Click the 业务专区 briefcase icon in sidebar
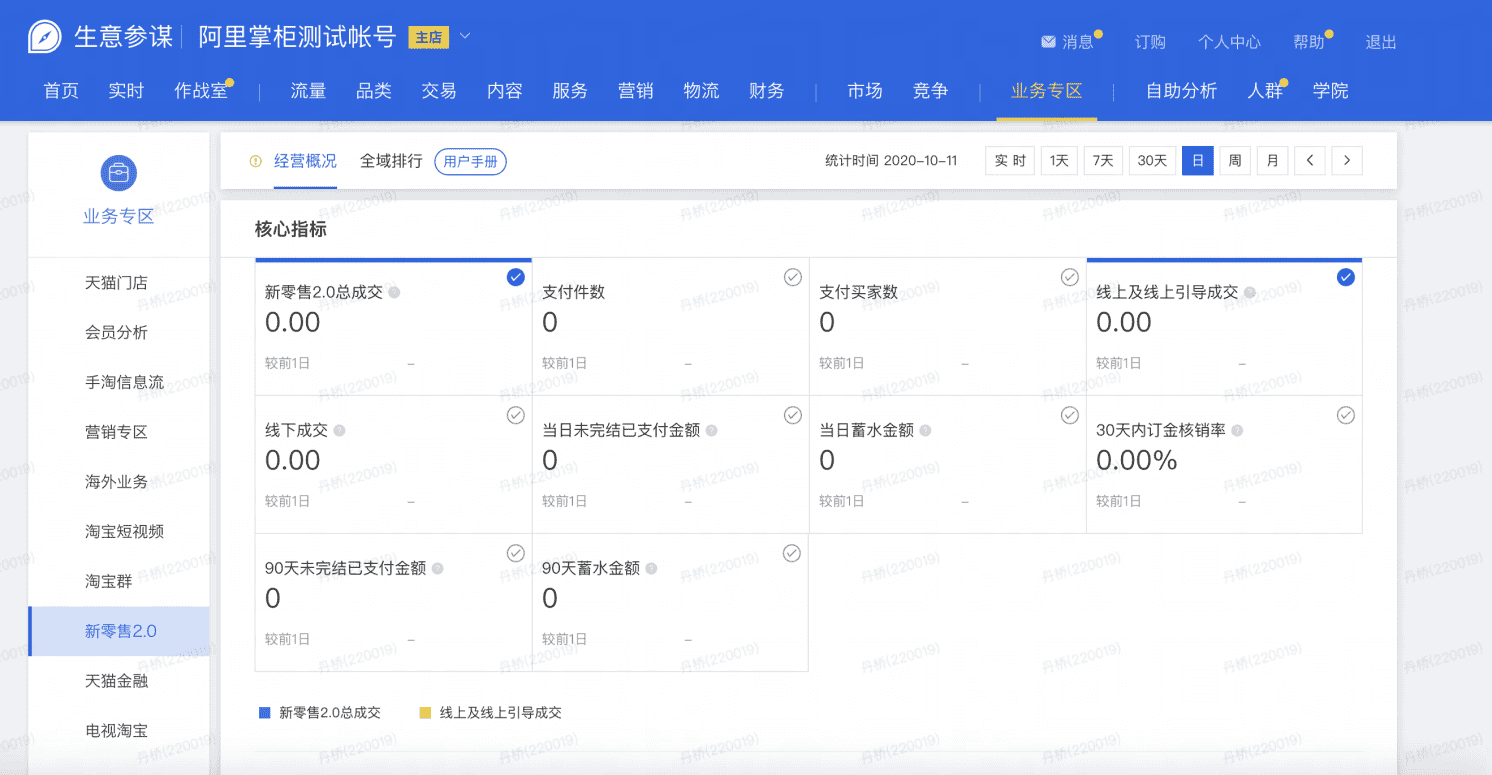Viewport: 1492px width, 775px height. [x=118, y=173]
